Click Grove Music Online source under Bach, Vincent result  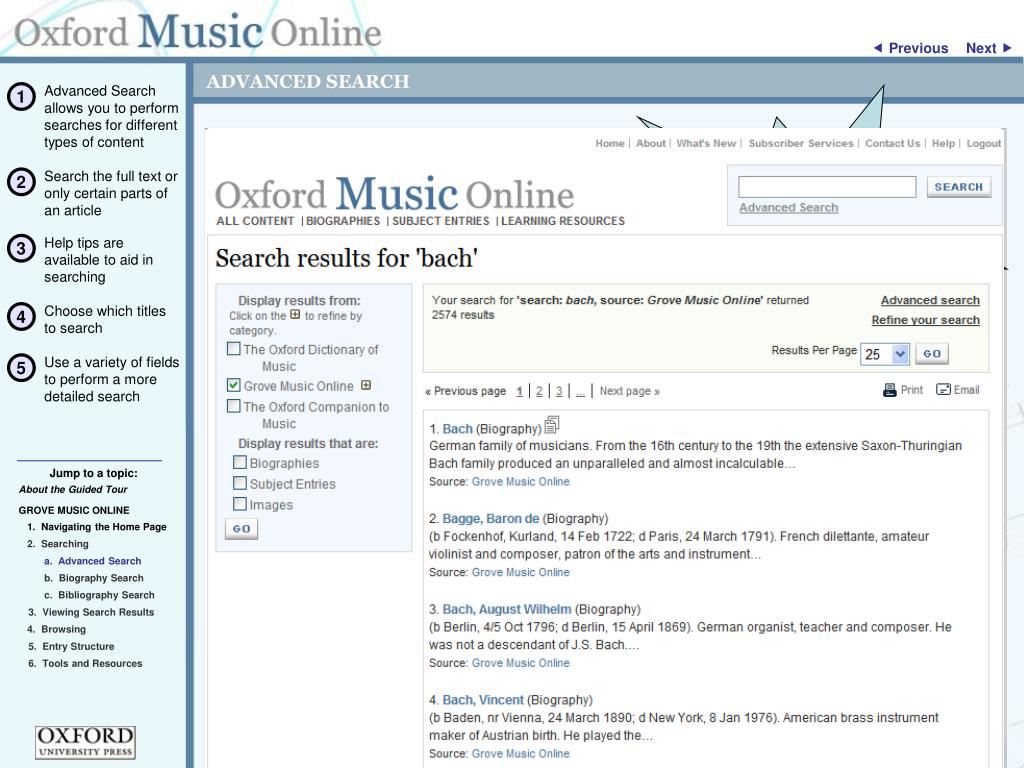point(520,754)
